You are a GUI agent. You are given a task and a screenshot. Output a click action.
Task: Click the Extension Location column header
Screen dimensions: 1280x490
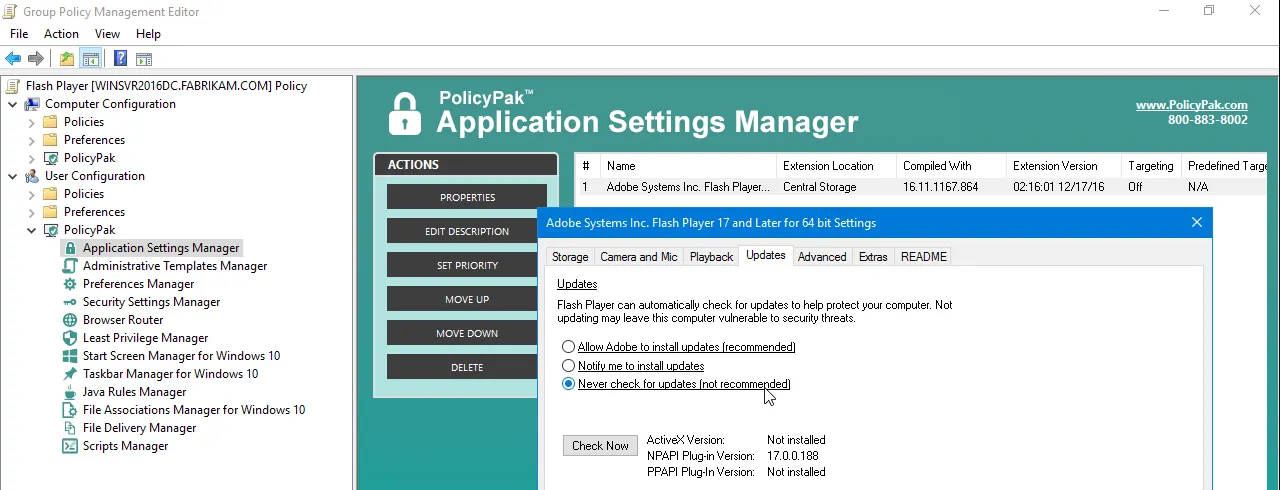[836, 166]
